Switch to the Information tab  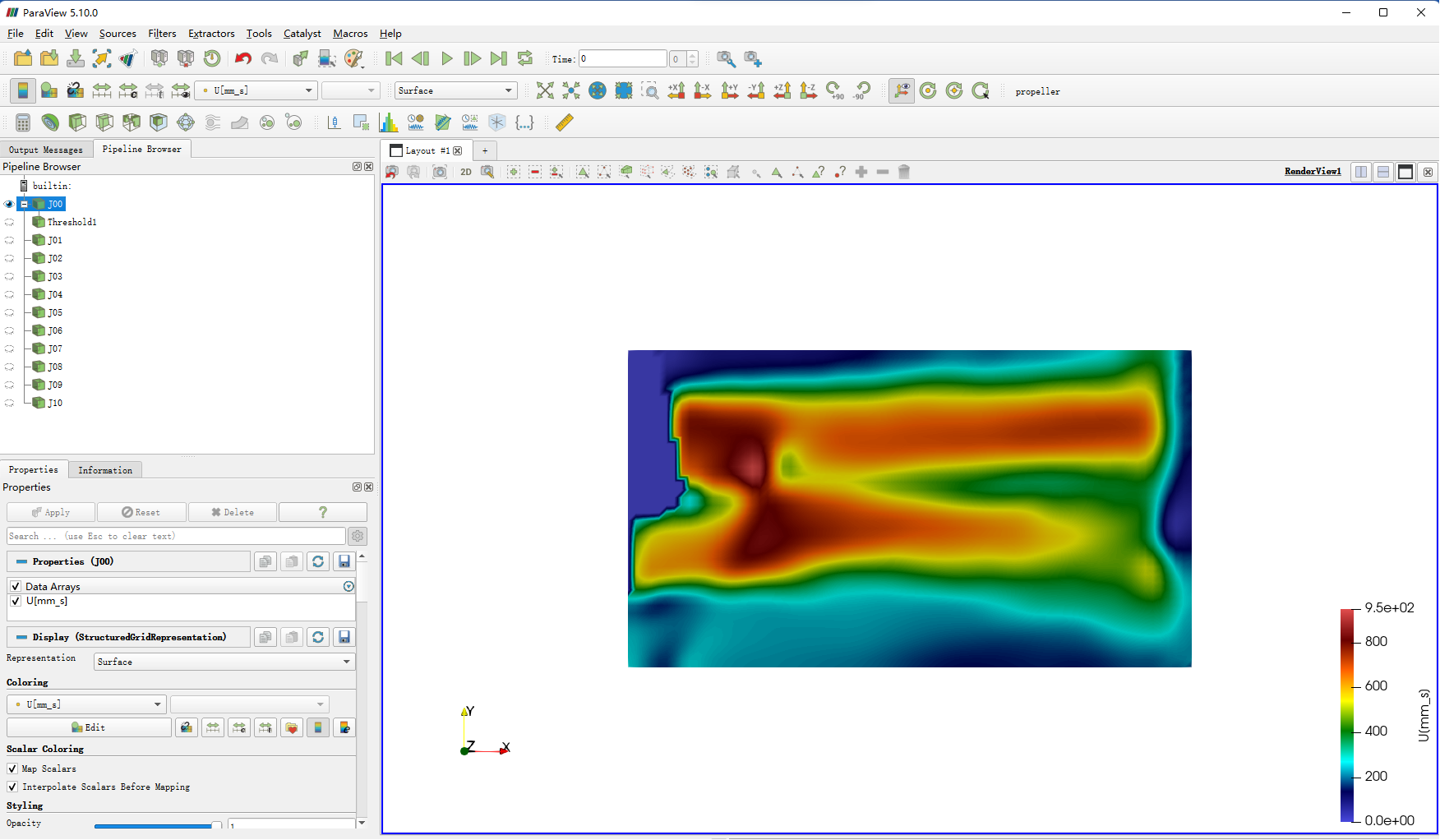(x=105, y=470)
